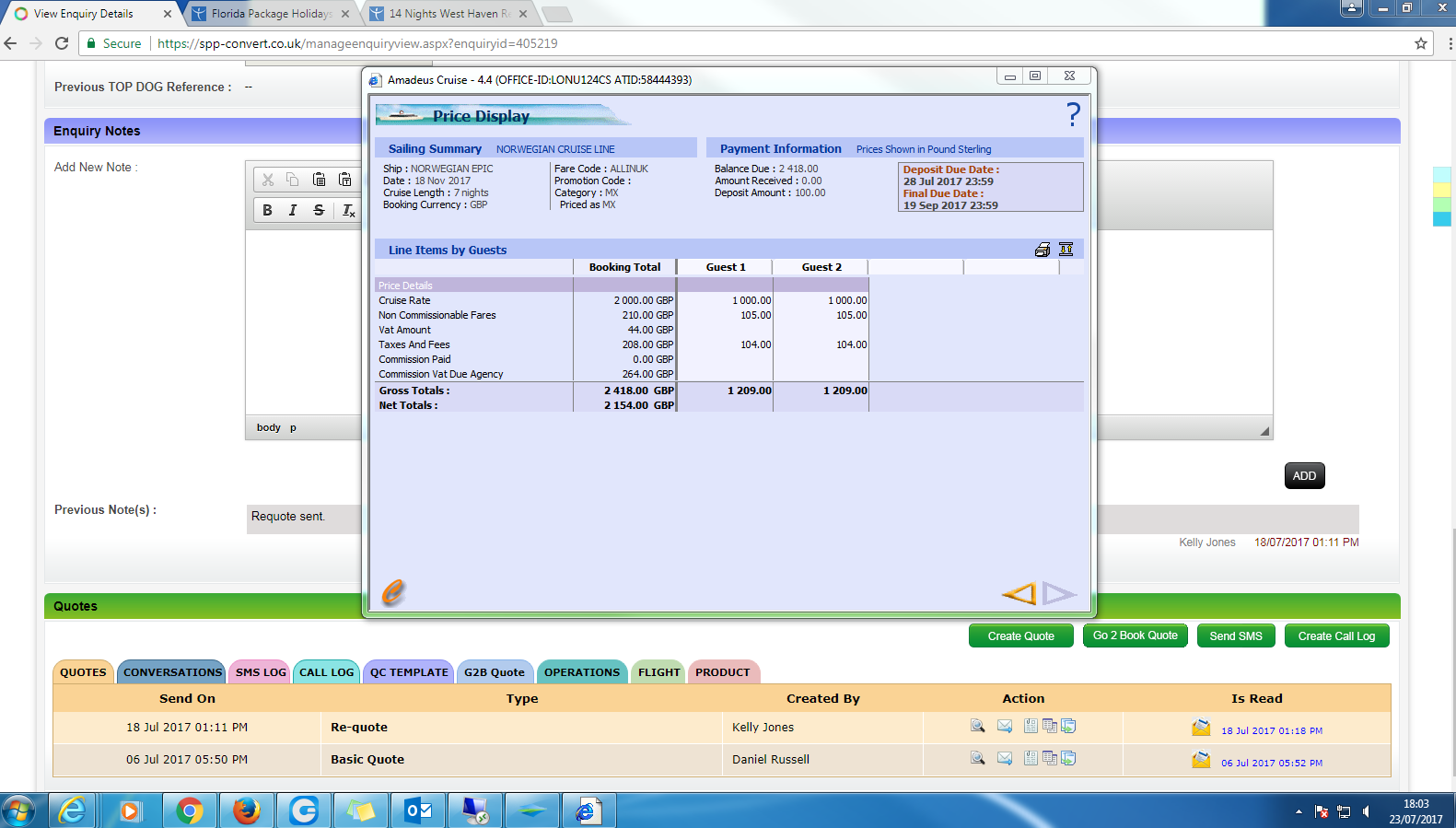Open Outlook from the taskbar
Image resolution: width=1456 pixels, height=828 pixels.
pyautogui.click(x=418, y=811)
